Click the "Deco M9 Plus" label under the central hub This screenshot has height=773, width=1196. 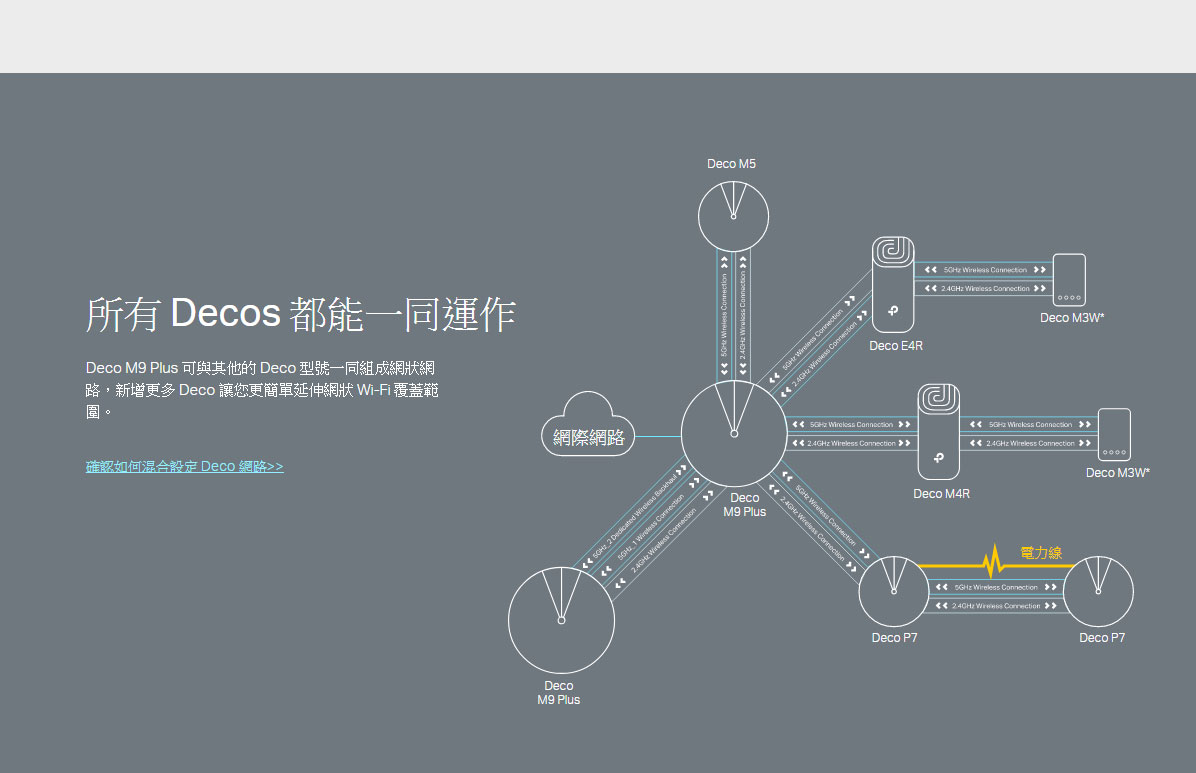pyautogui.click(x=744, y=504)
